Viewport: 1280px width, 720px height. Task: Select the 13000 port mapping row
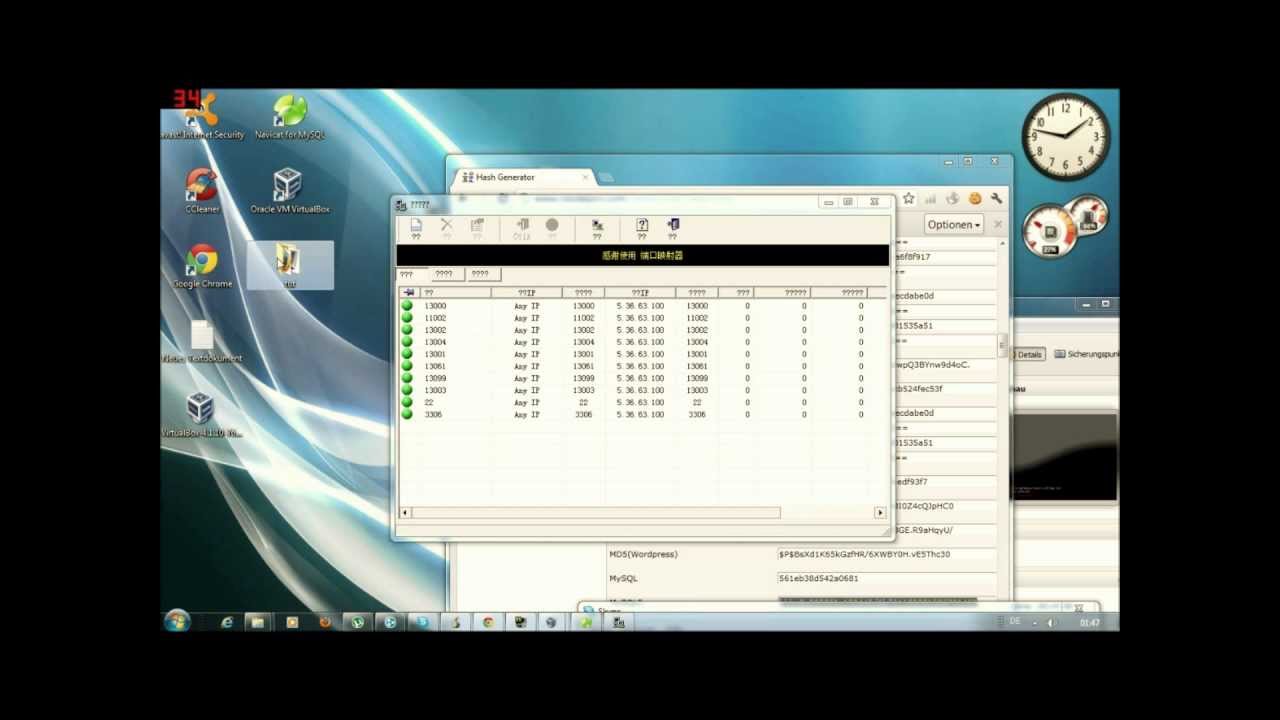pos(641,306)
